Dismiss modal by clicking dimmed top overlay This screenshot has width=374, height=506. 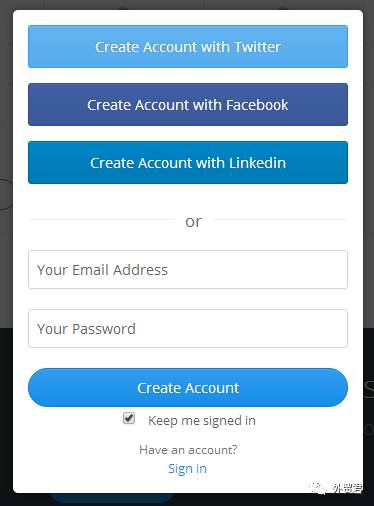point(187,4)
